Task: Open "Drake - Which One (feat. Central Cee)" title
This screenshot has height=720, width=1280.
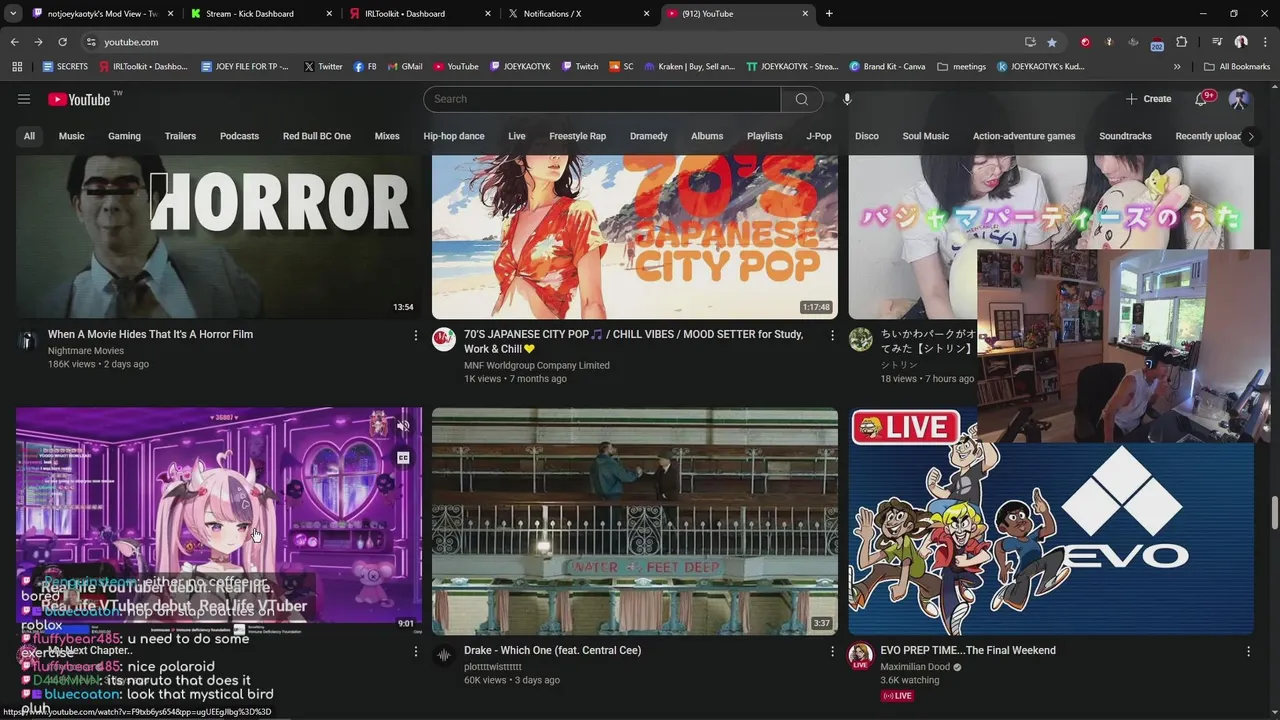Action: pyautogui.click(x=552, y=650)
